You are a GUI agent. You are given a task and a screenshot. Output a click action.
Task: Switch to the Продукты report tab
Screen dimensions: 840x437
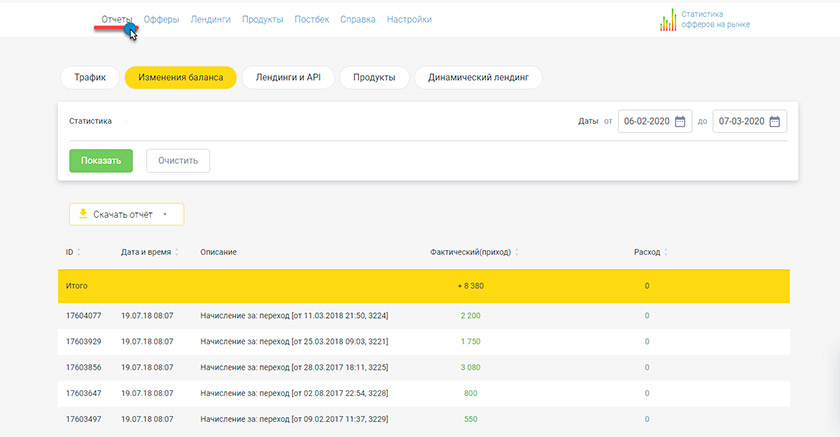374,78
